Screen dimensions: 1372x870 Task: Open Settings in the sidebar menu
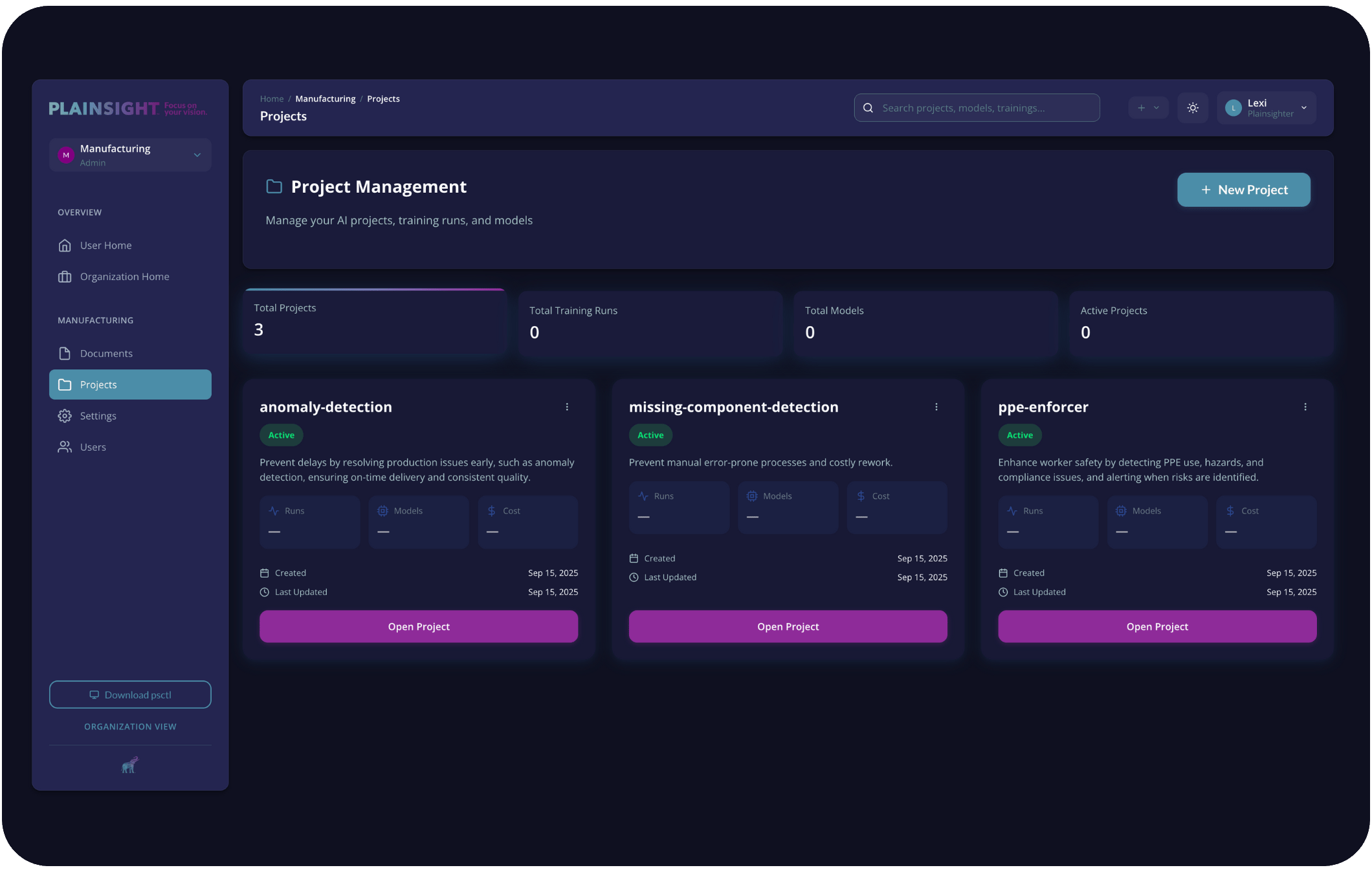coord(98,416)
